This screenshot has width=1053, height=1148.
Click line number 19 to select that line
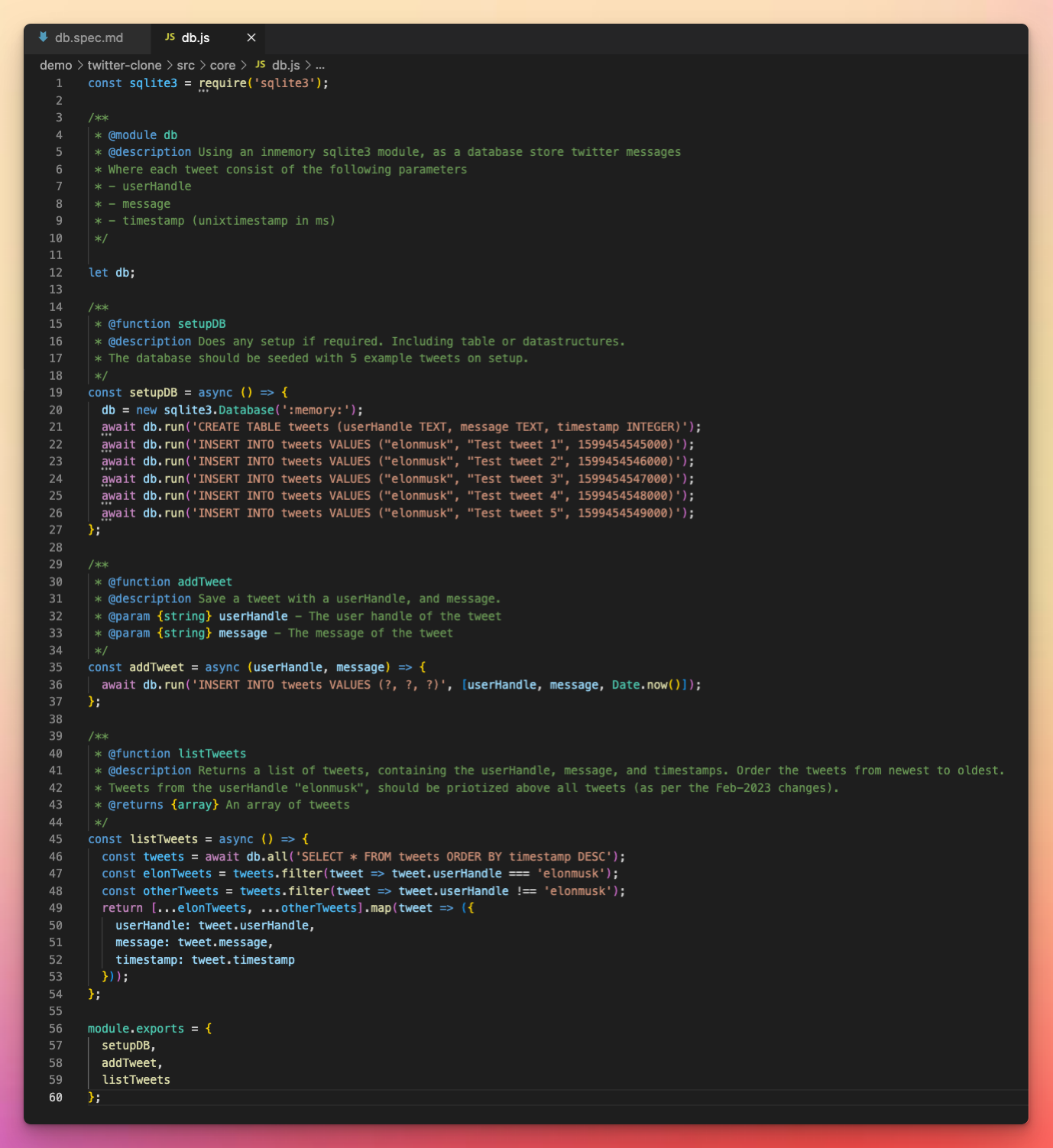tap(56, 392)
